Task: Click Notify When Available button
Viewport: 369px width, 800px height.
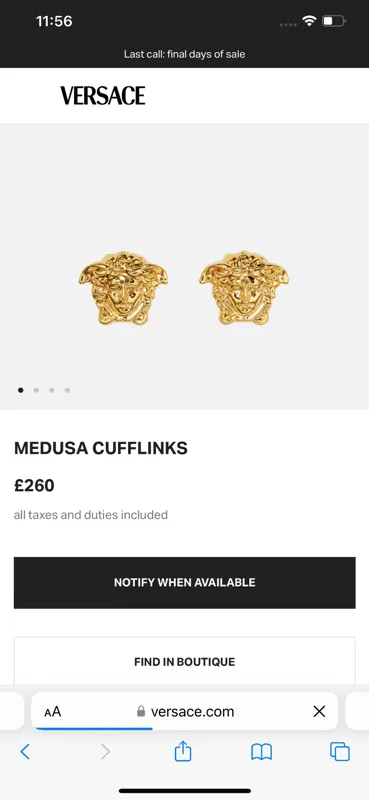Action: coord(185,583)
